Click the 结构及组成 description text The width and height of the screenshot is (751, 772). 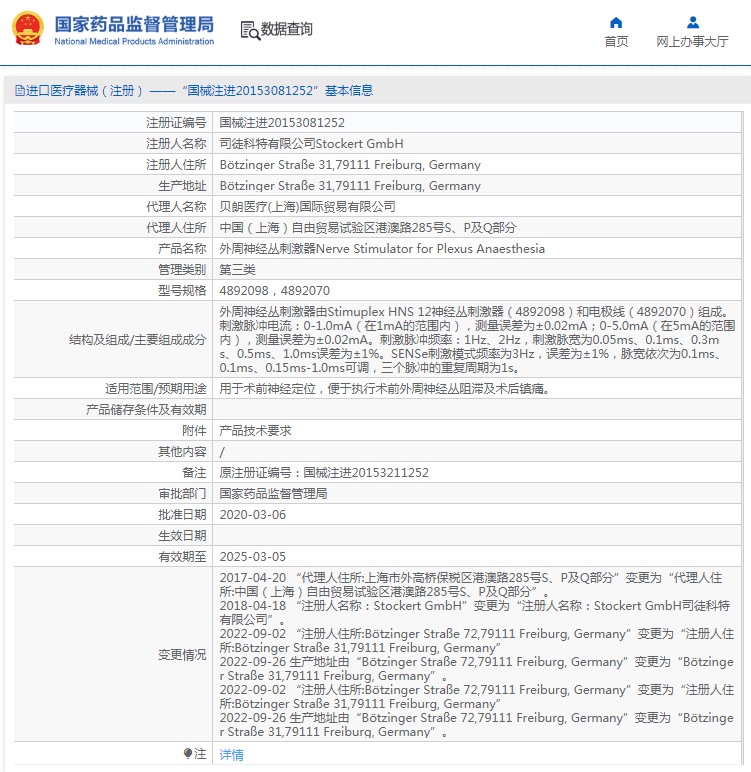point(477,340)
